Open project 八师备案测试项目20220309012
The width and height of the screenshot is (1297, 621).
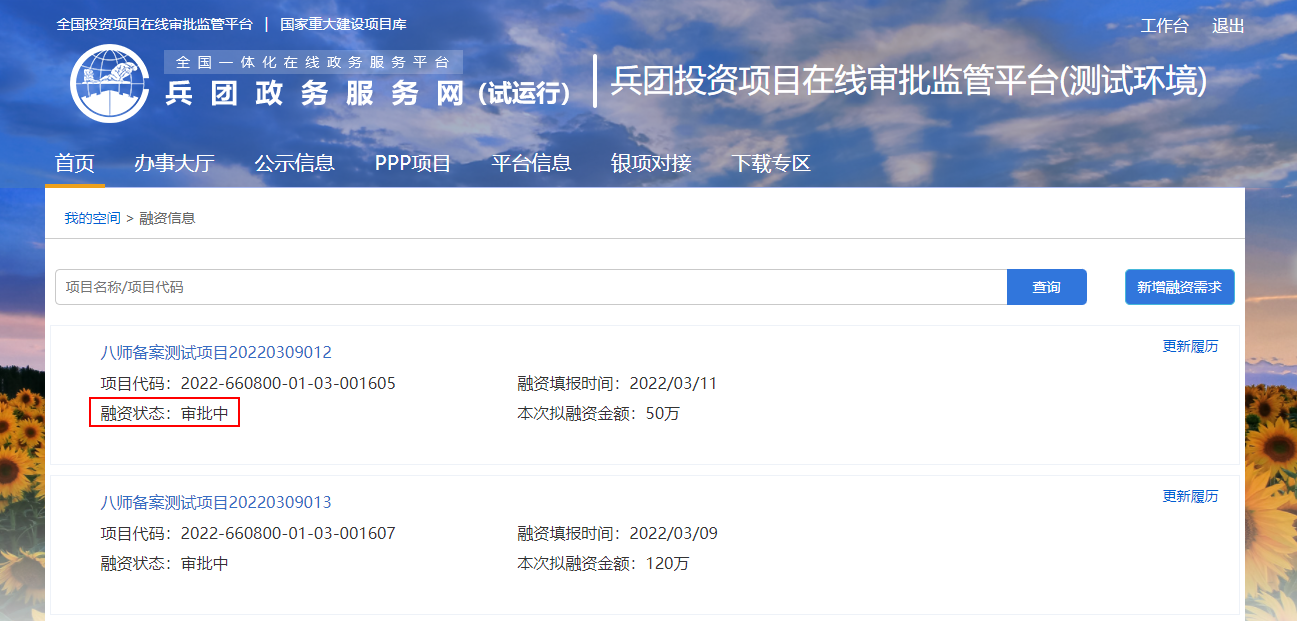click(216, 352)
